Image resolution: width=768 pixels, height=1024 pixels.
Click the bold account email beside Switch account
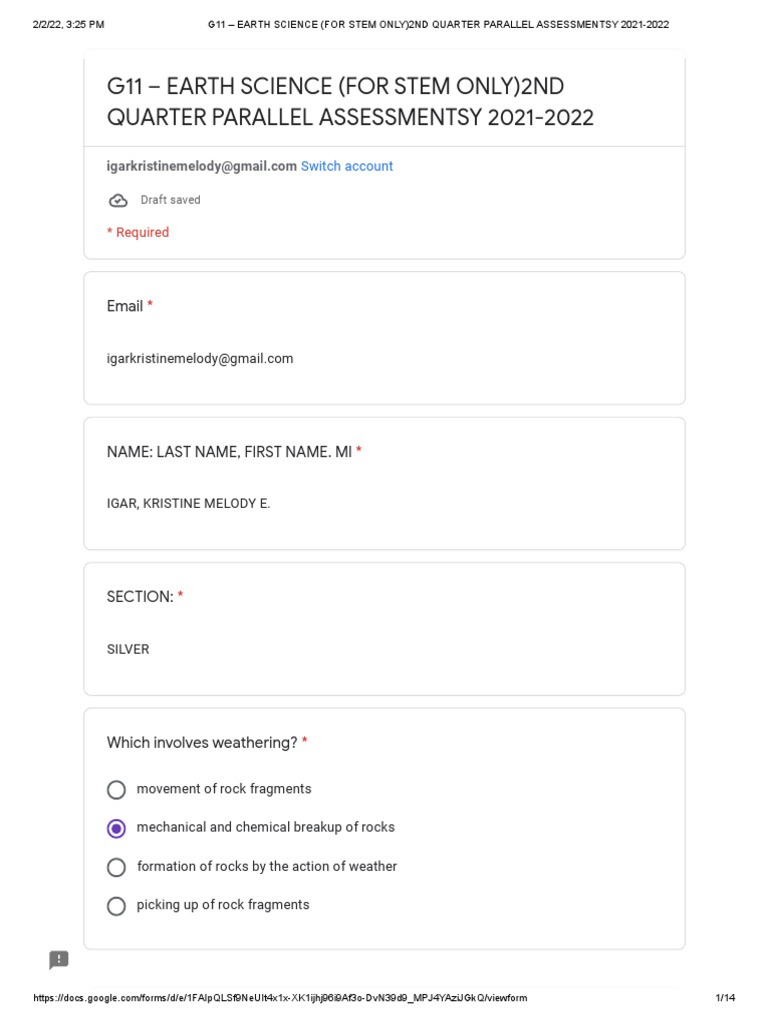[x=201, y=166]
